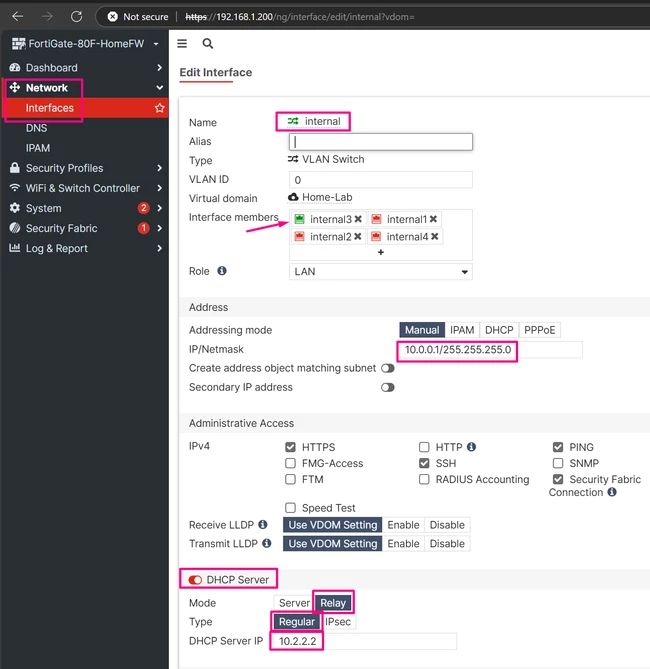650x669 pixels.
Task: Toggle the hamburger menu icon
Action: click(182, 44)
